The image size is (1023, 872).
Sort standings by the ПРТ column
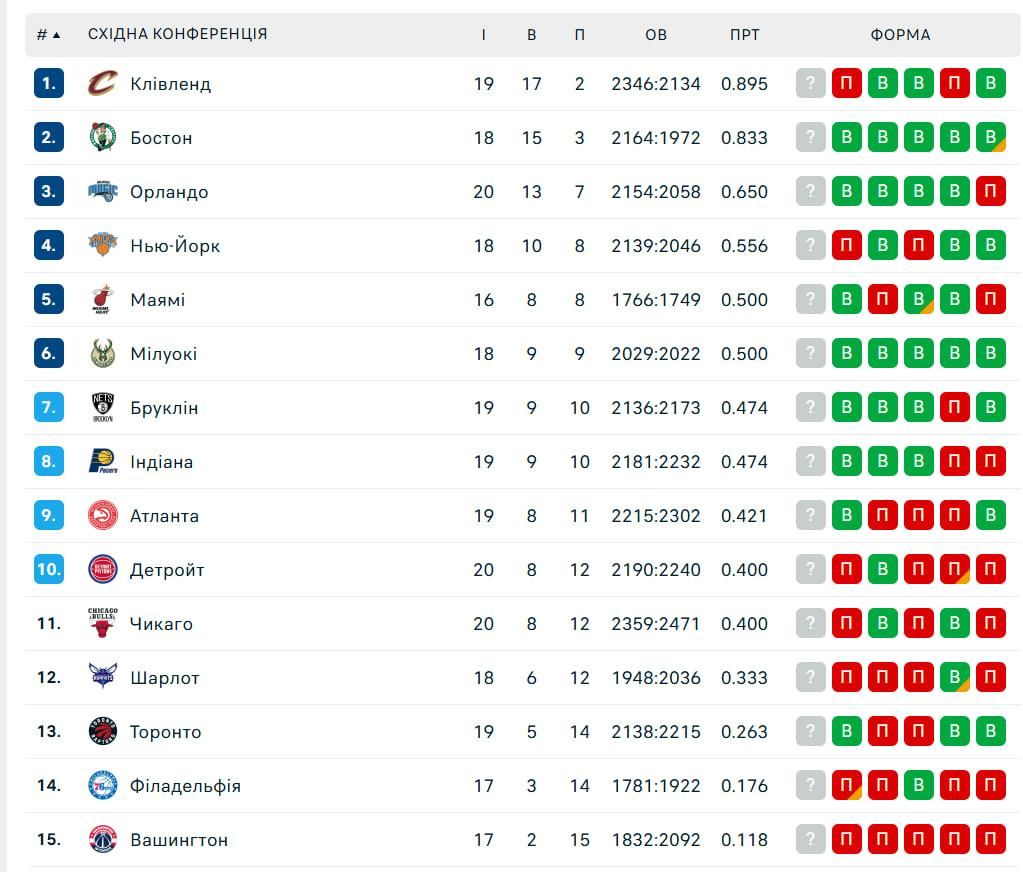pos(744,34)
